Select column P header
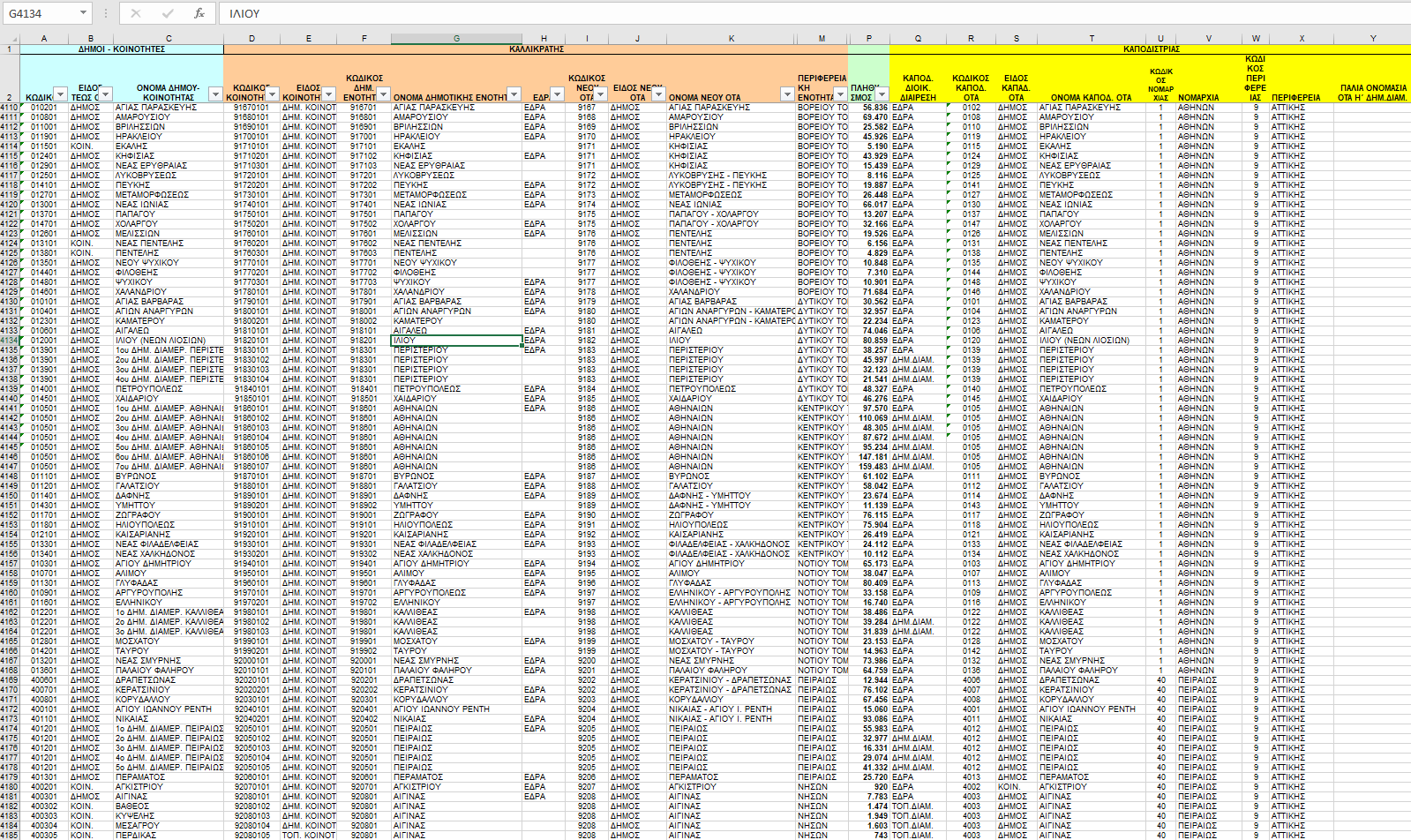Screen dimensions: 1411x840 [869, 38]
